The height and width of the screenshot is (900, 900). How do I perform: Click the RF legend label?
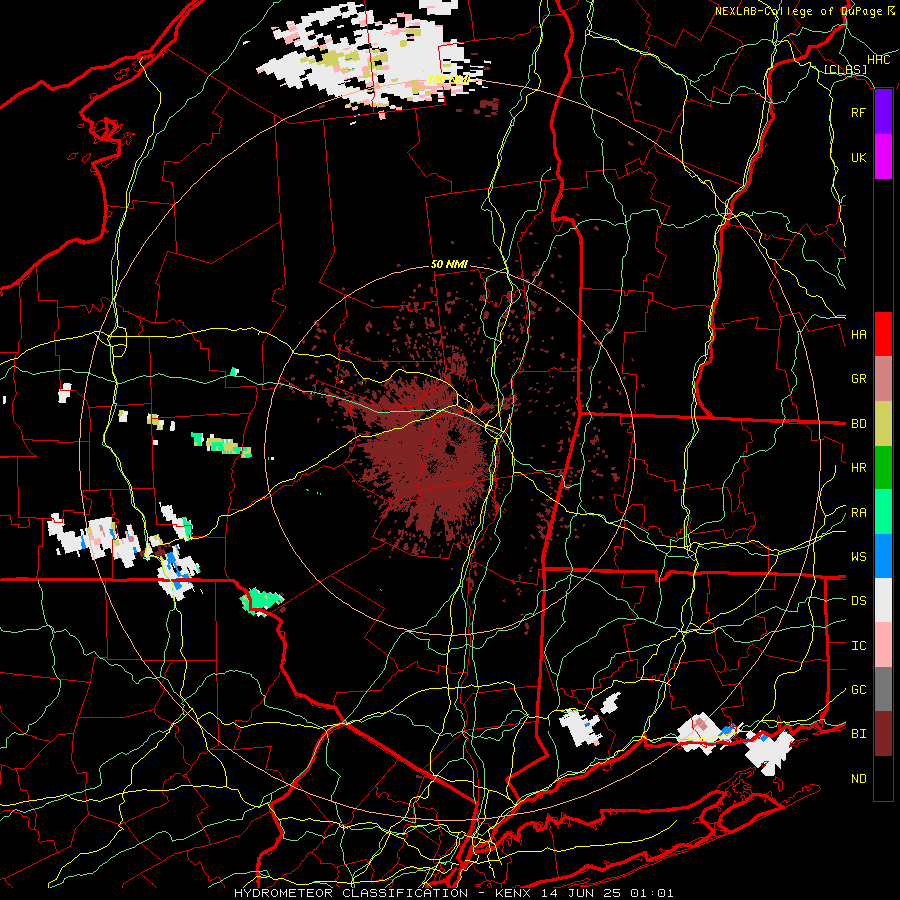pos(858,112)
